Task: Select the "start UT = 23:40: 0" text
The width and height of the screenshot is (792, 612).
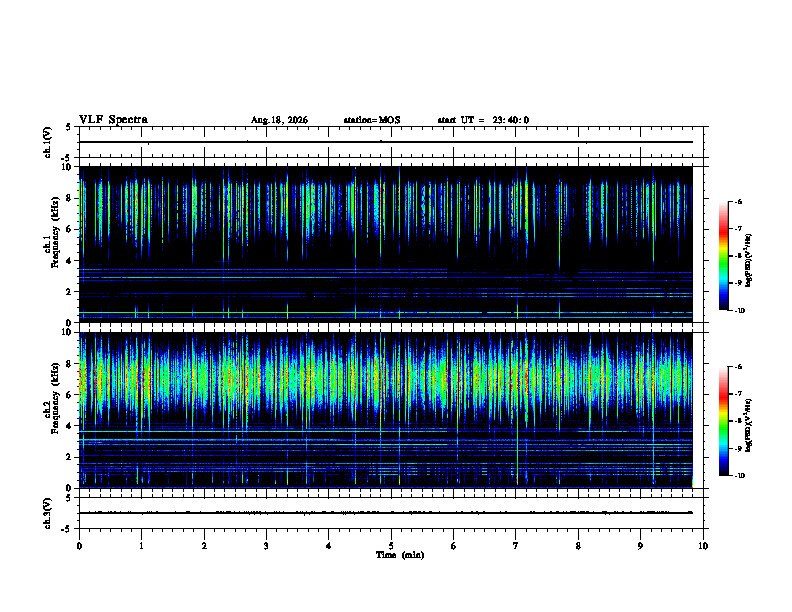Action: pos(483,120)
